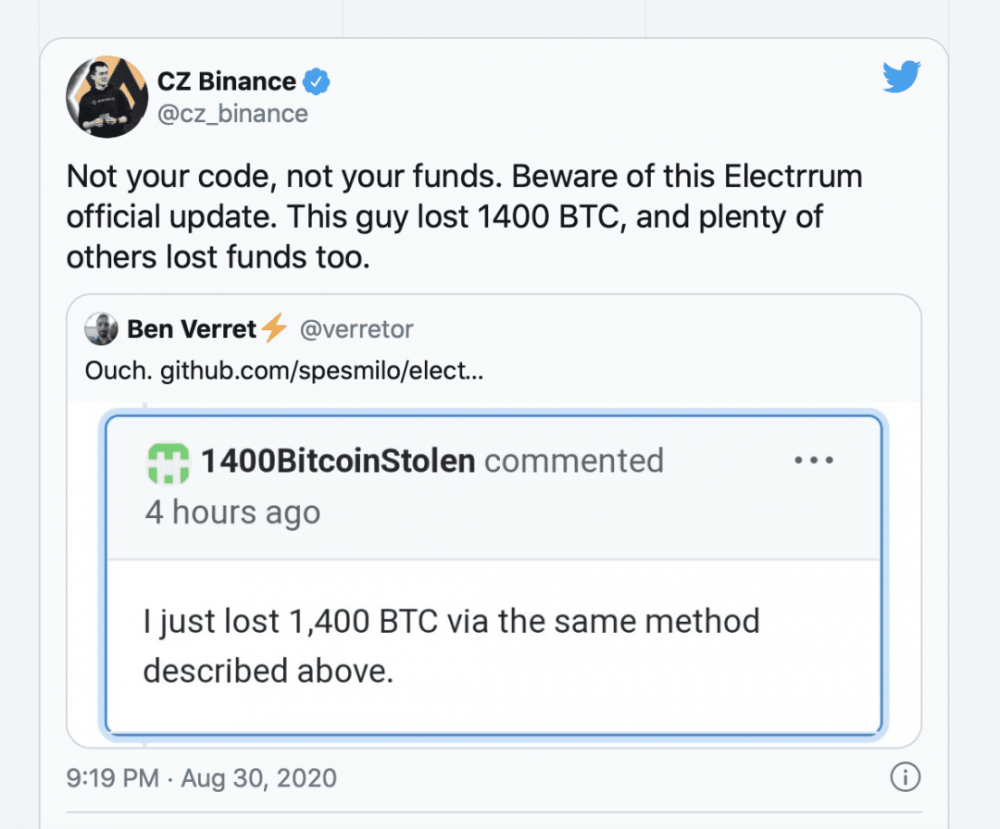Open Ben Verret's profile name

tap(192, 329)
